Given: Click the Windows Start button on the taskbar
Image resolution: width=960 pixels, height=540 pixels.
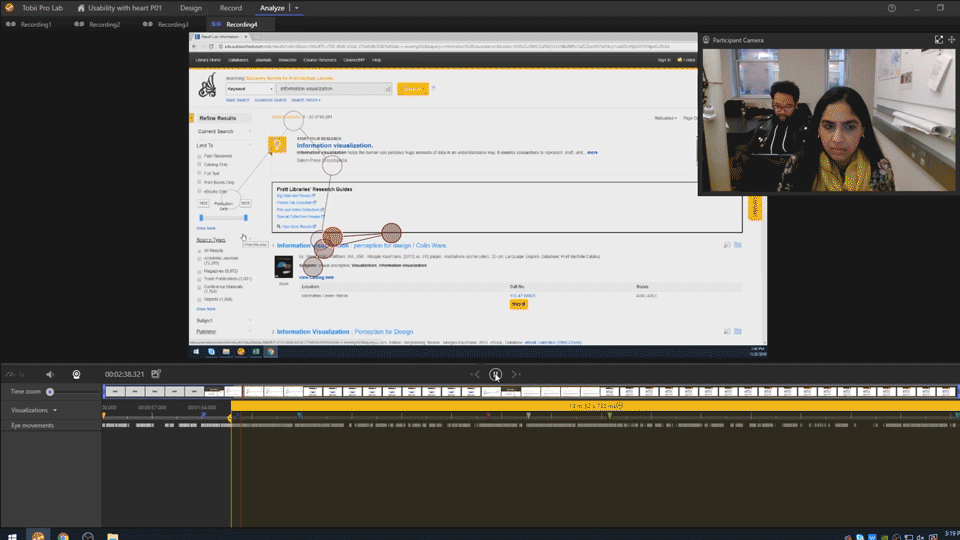Looking at the screenshot, I should tap(12, 536).
